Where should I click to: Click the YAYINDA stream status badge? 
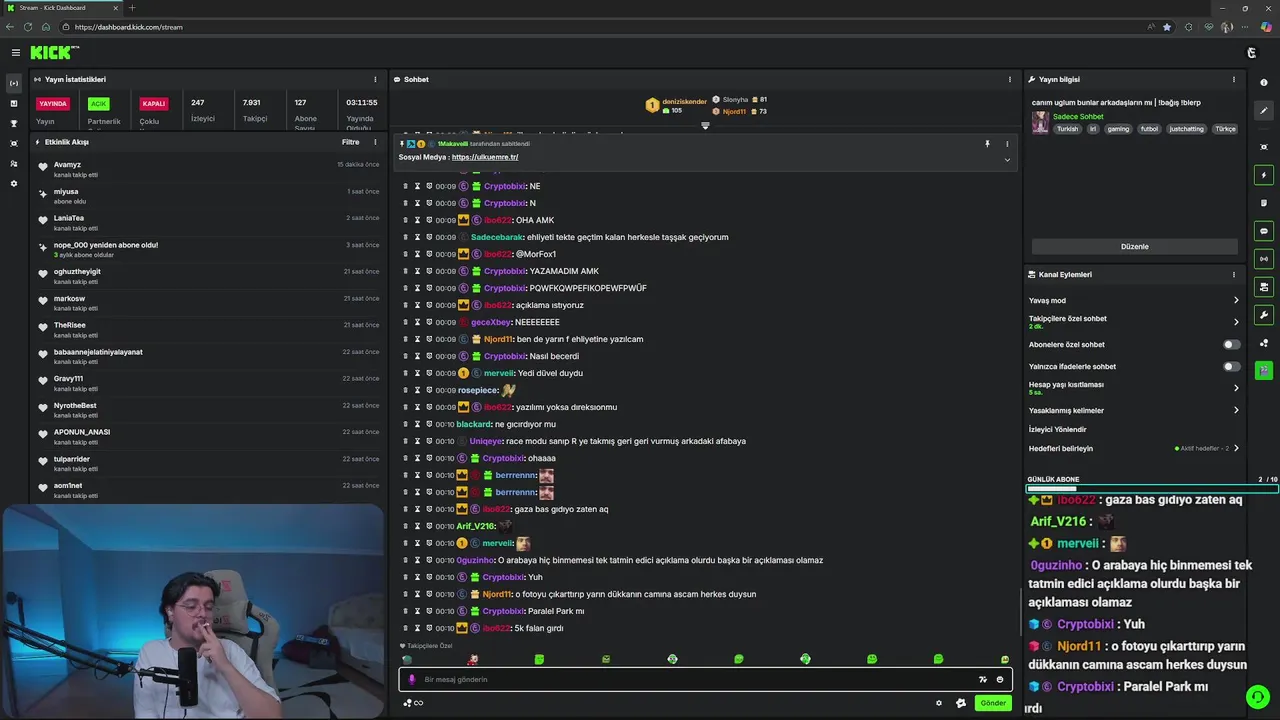click(x=53, y=103)
